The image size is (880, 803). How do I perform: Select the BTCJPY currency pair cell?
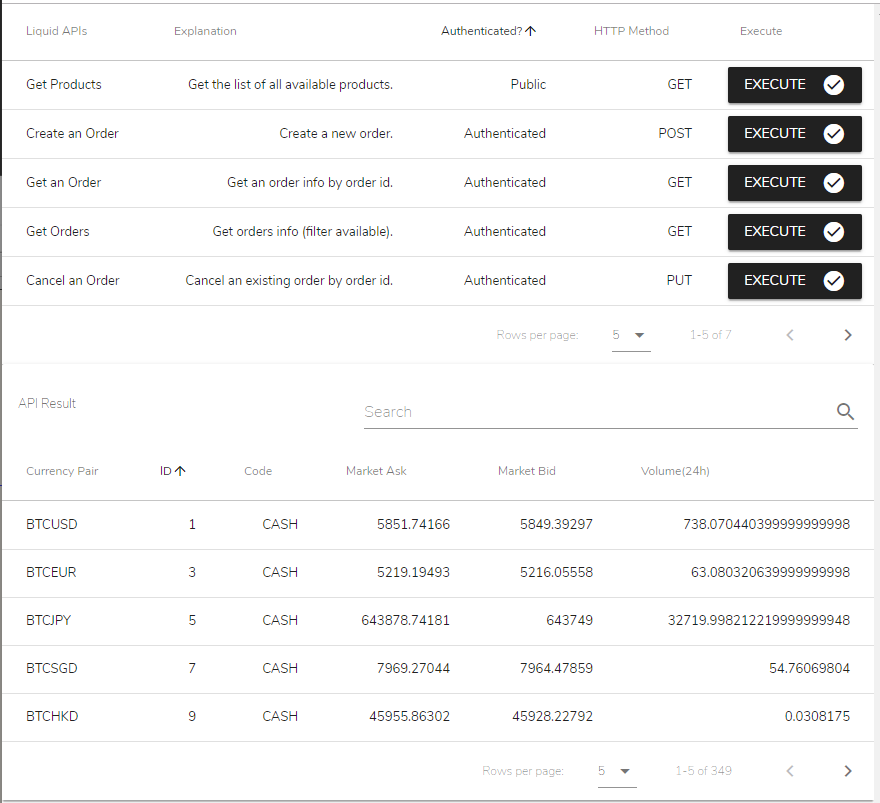tap(49, 620)
